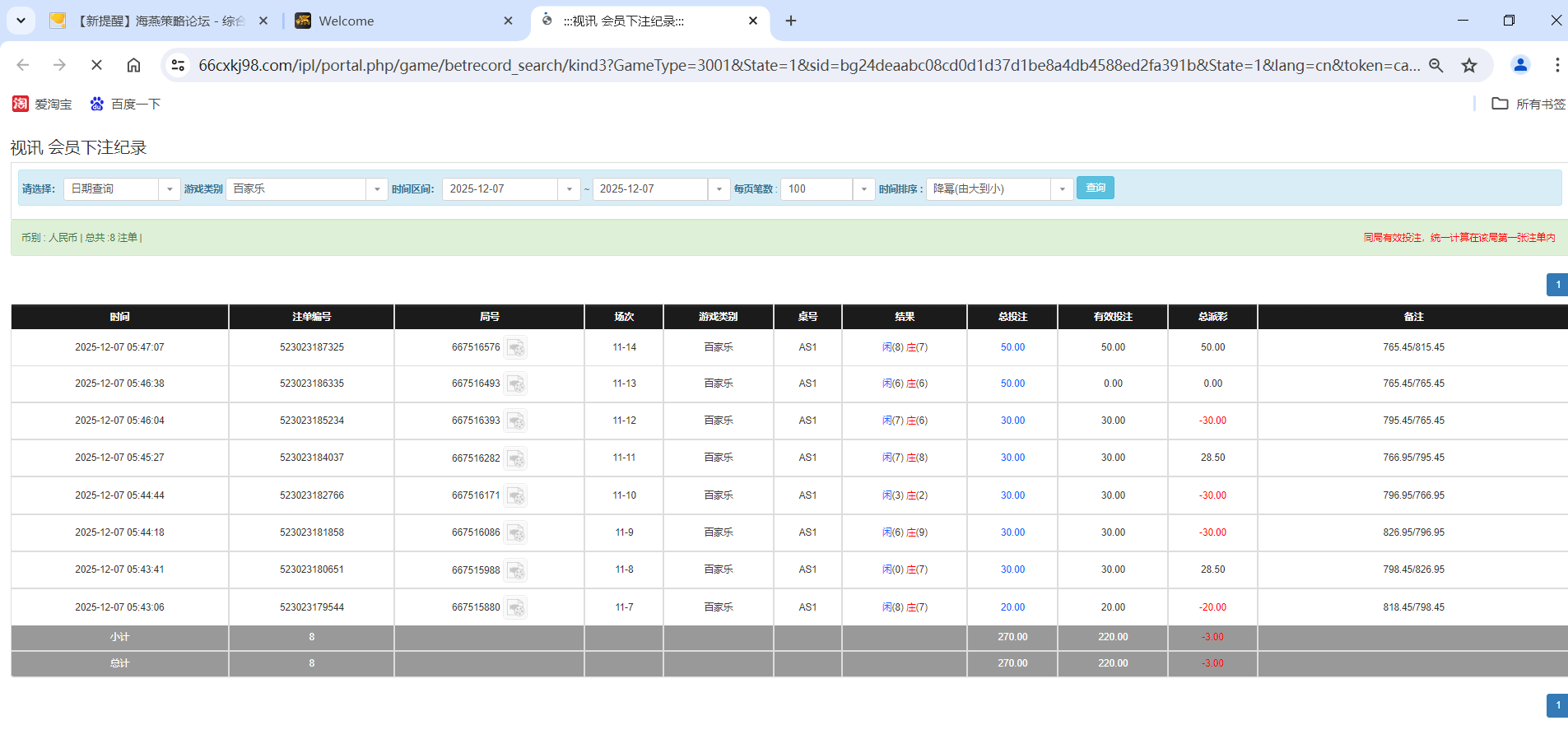Open the 百度一下 bookmark
Screen dimensions: 1568x753
123,104
